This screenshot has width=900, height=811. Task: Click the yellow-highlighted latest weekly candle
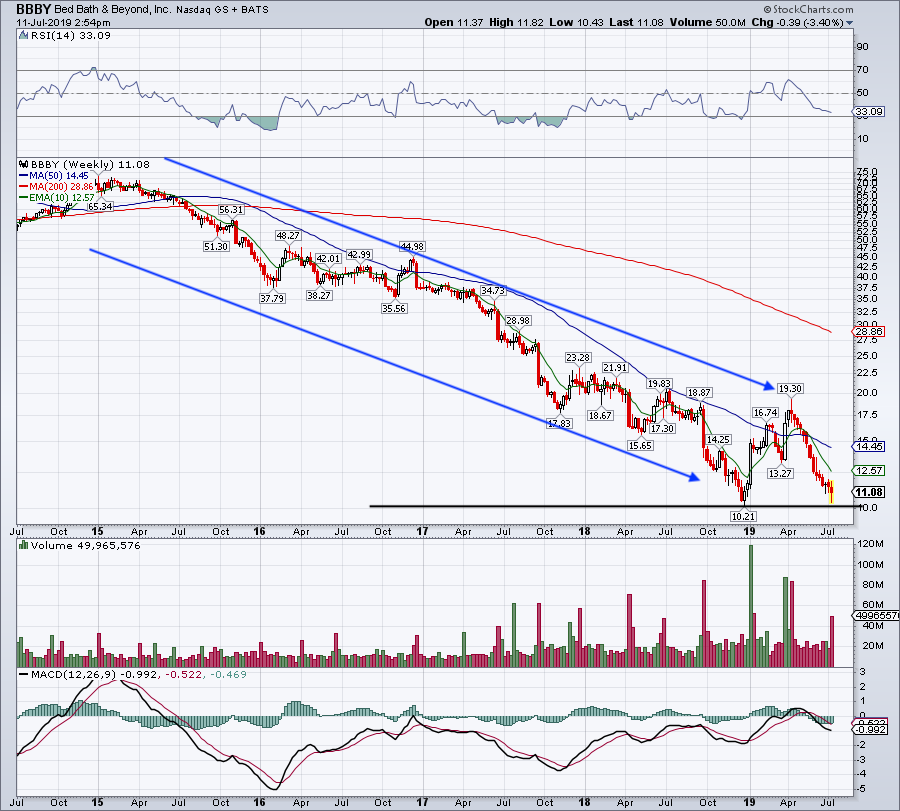coord(832,491)
